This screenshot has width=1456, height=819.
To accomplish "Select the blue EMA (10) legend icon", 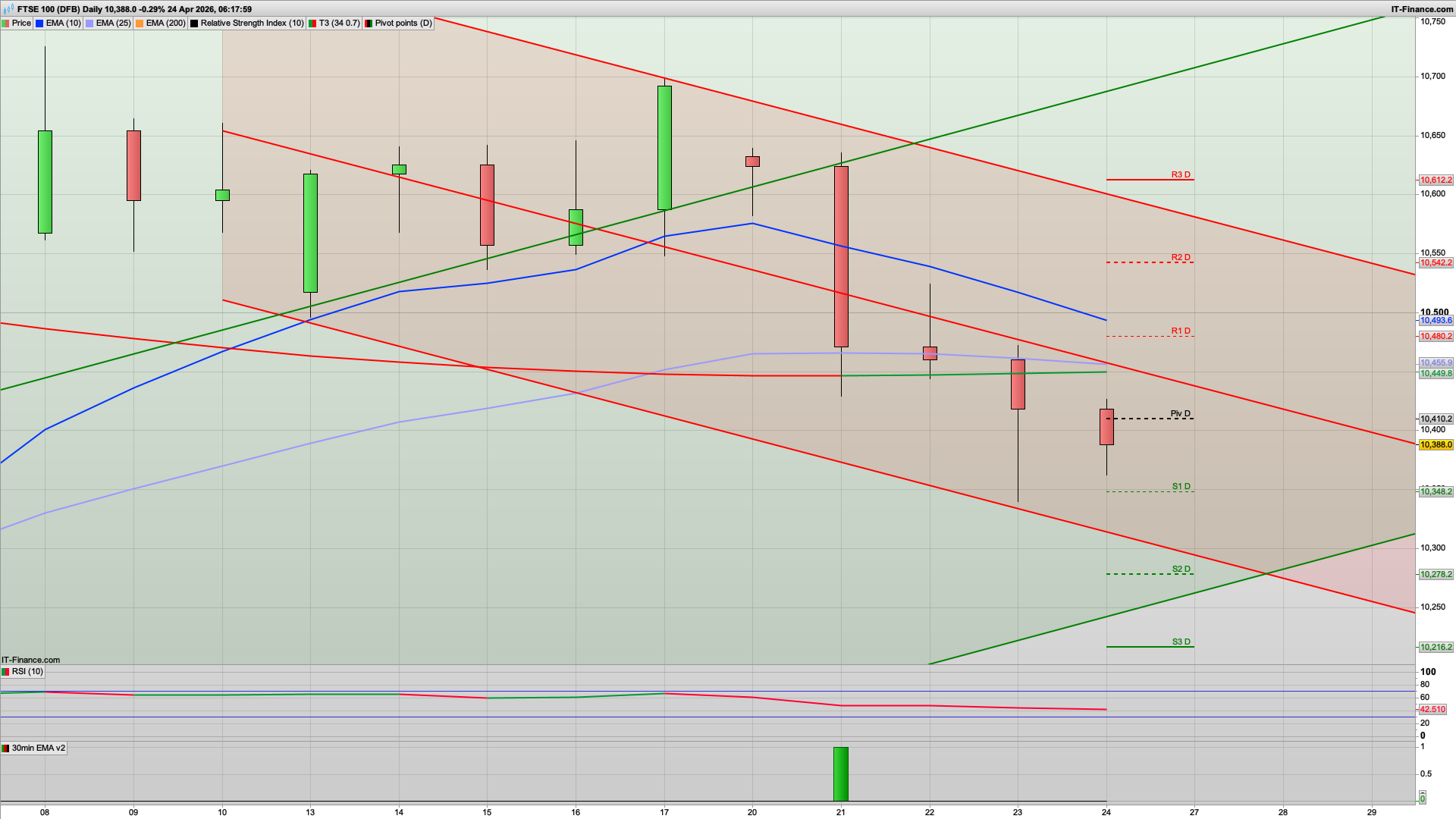I will (x=39, y=23).
